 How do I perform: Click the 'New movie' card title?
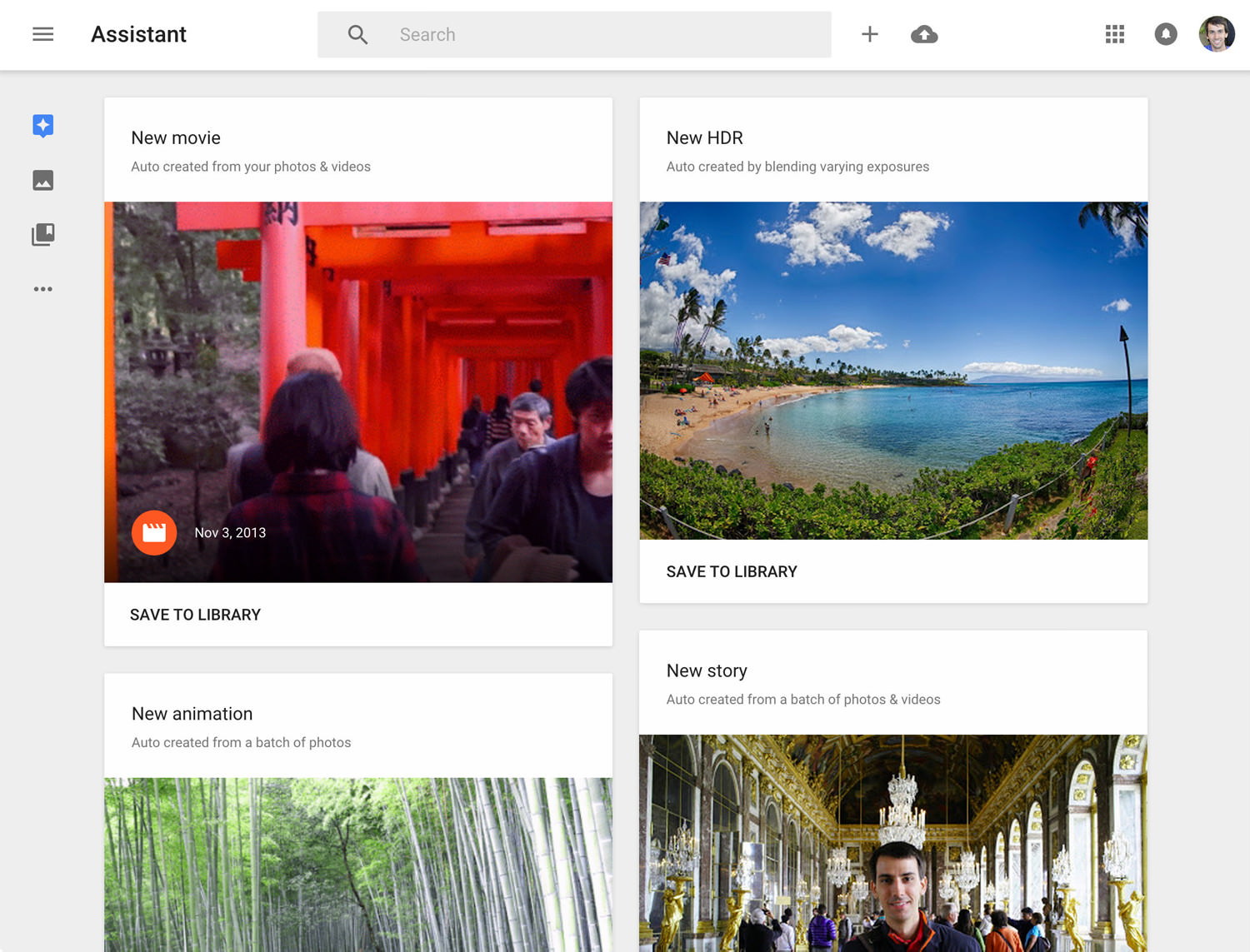tap(176, 138)
